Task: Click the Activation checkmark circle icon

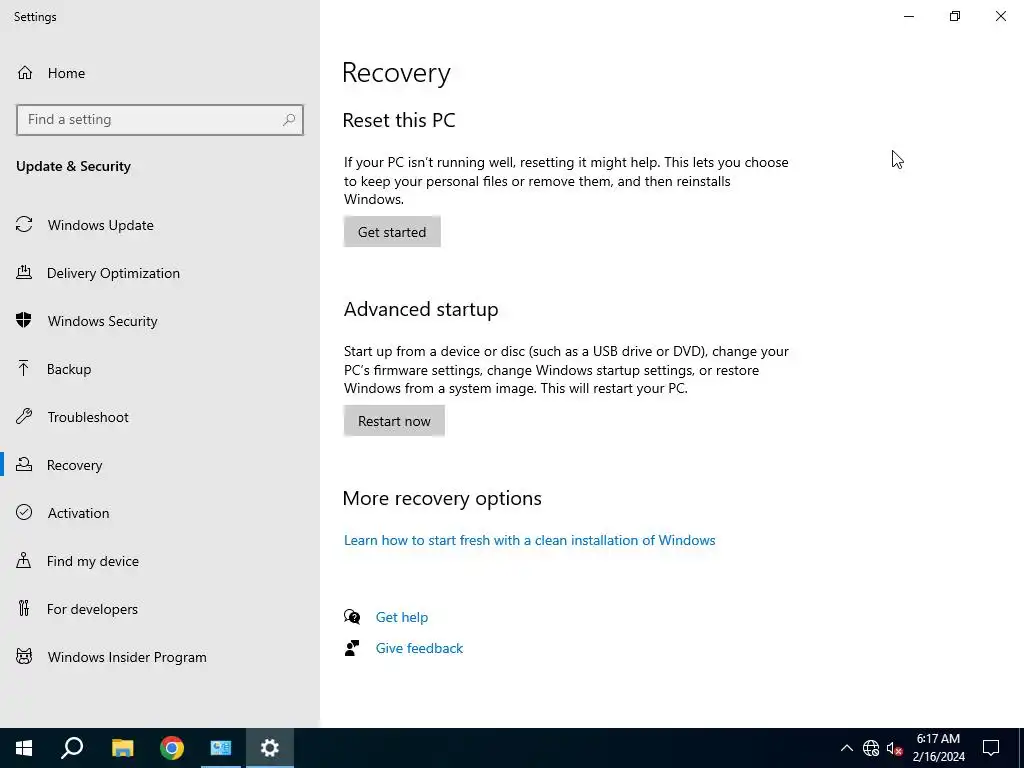Action: tap(24, 512)
